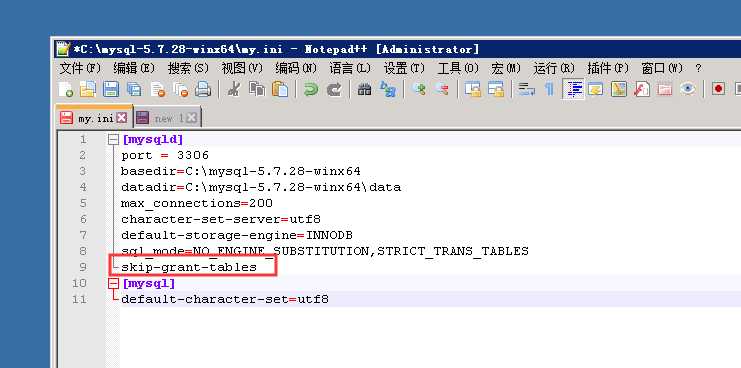
Task: Start macro recording with red dot
Action: click(x=718, y=89)
